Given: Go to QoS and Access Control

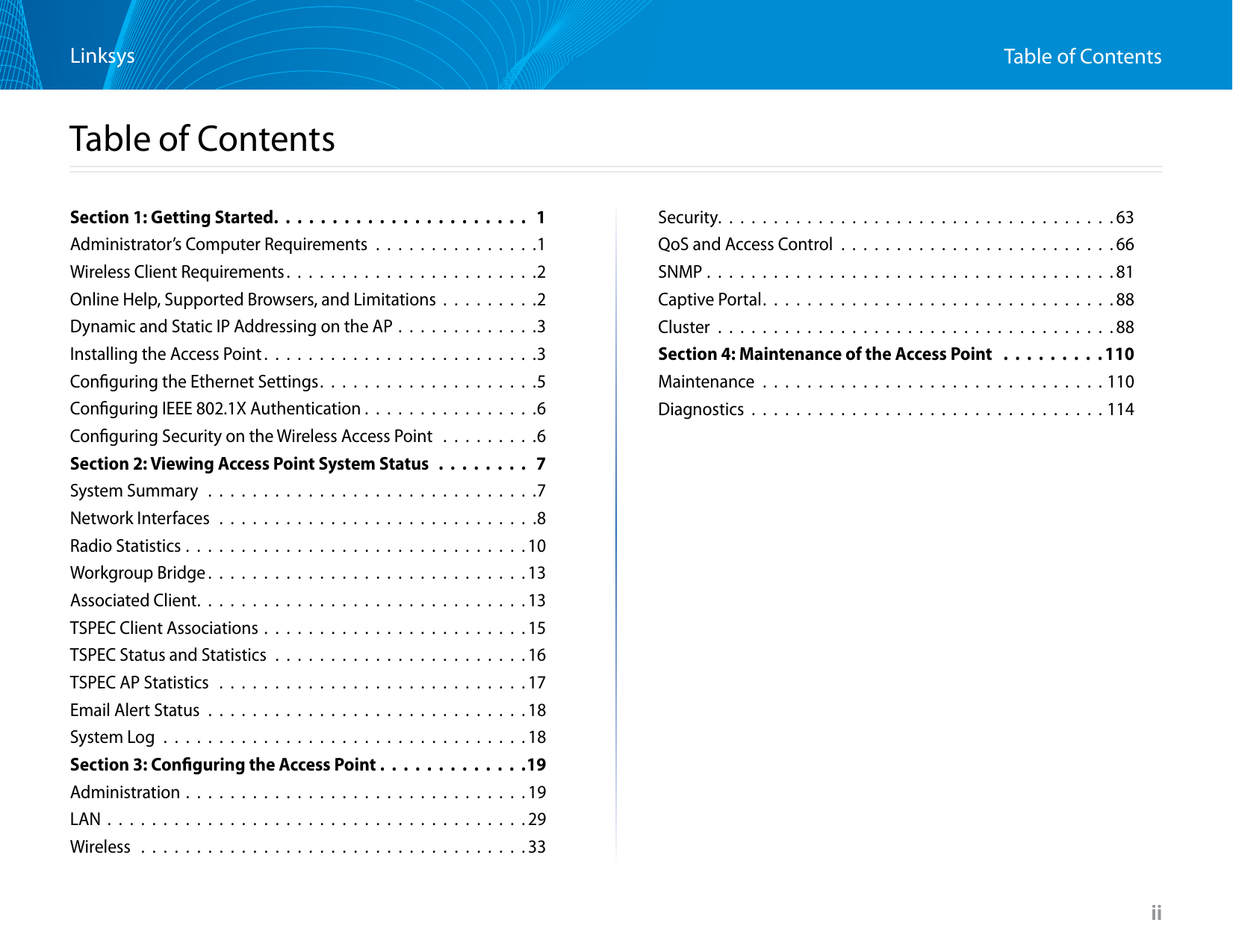Looking at the screenshot, I should [x=895, y=245].
